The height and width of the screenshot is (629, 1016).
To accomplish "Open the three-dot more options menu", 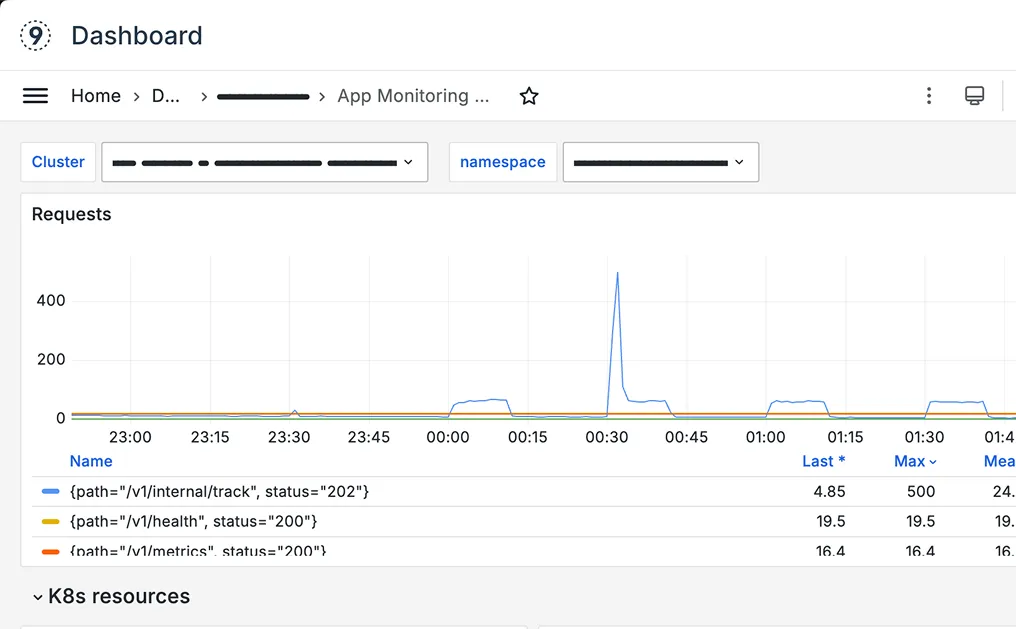I will (929, 96).
